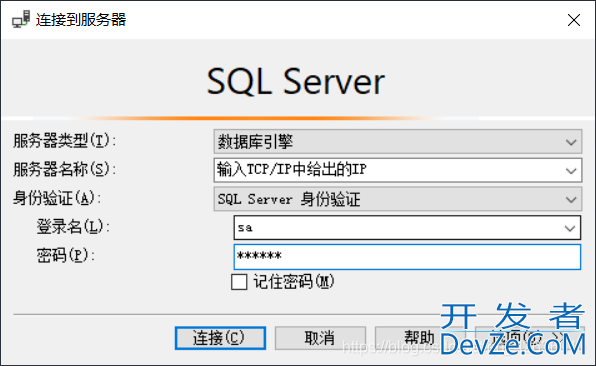Click the 服务器类型(T) label
596x366 pixels.
65,141
